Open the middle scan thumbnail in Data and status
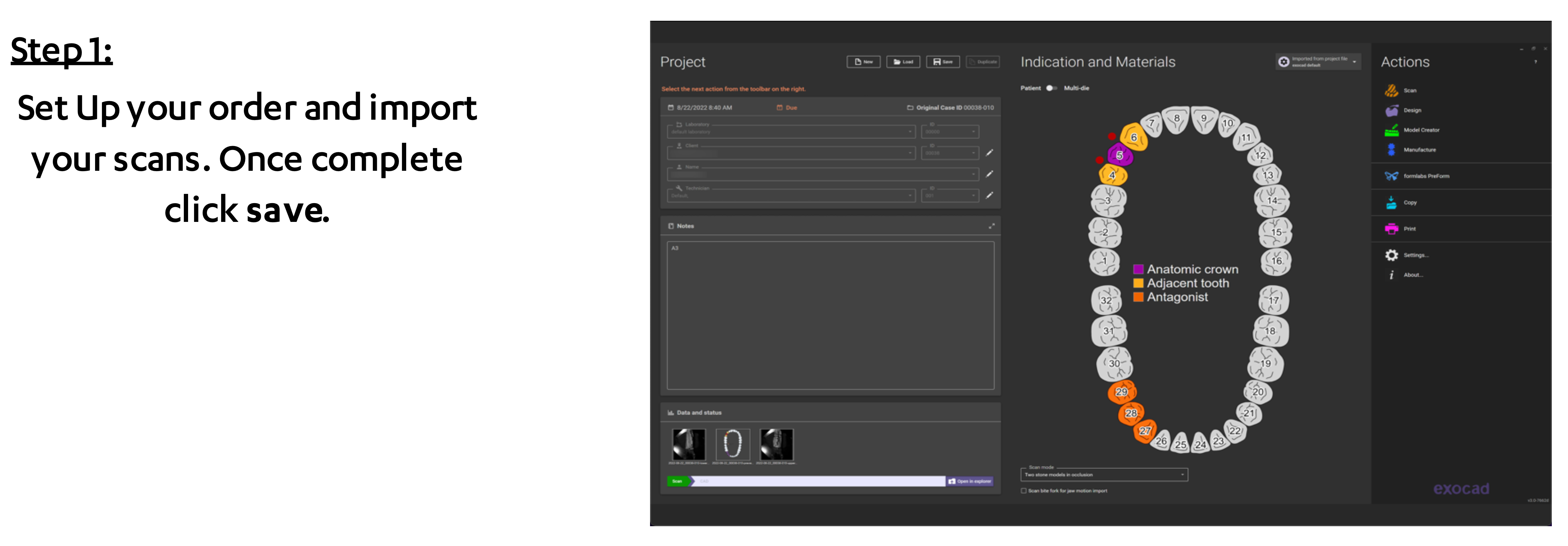 point(732,444)
